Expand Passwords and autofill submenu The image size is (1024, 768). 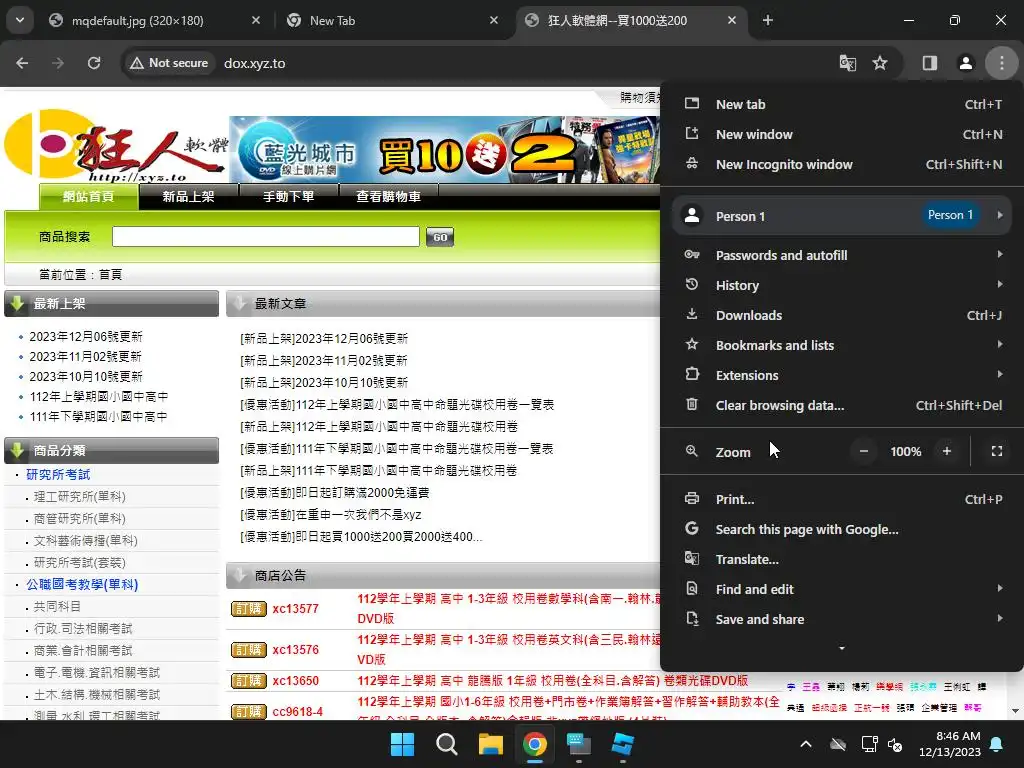(x=842, y=255)
